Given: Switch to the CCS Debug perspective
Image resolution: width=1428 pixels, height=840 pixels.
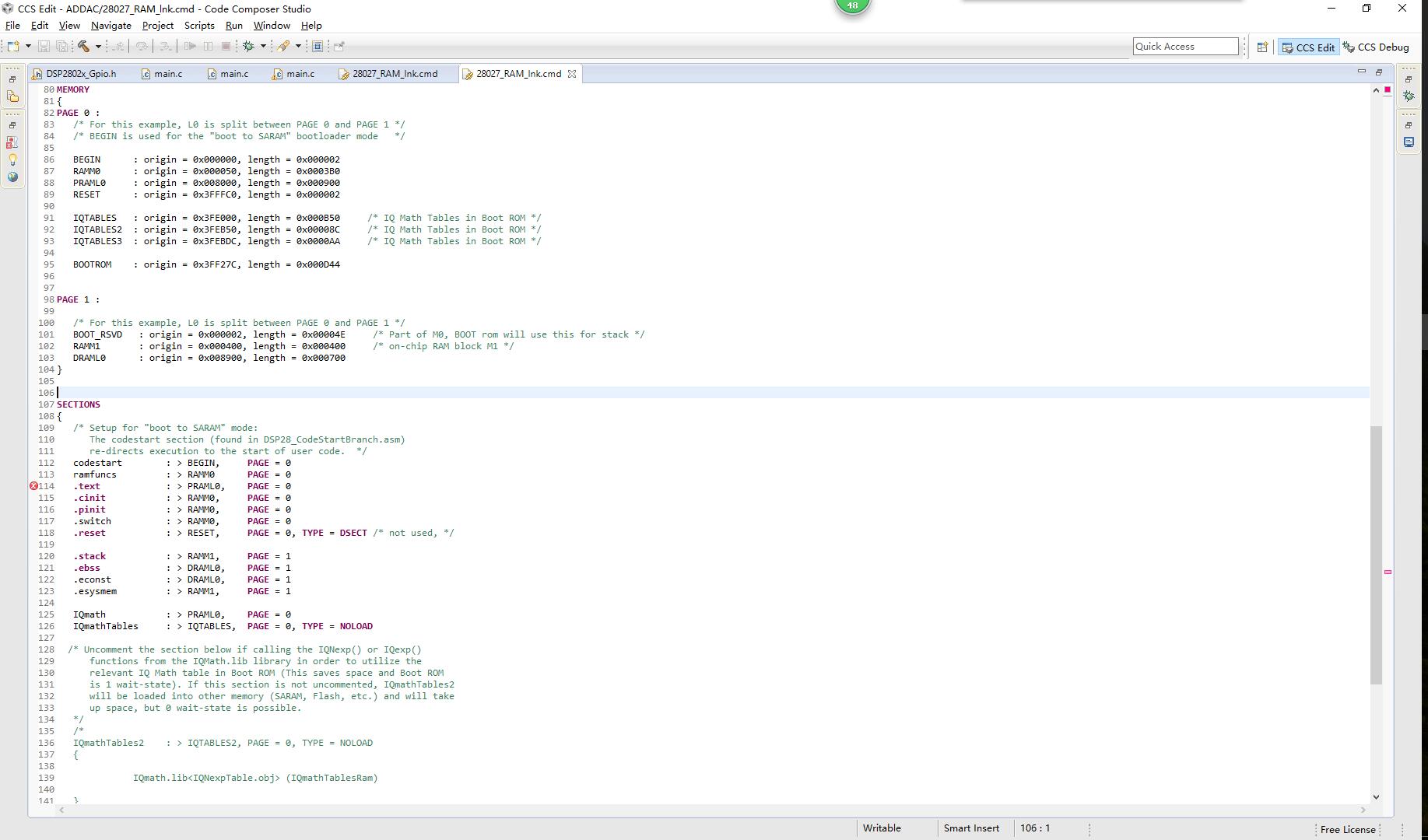Looking at the screenshot, I should point(1376,47).
